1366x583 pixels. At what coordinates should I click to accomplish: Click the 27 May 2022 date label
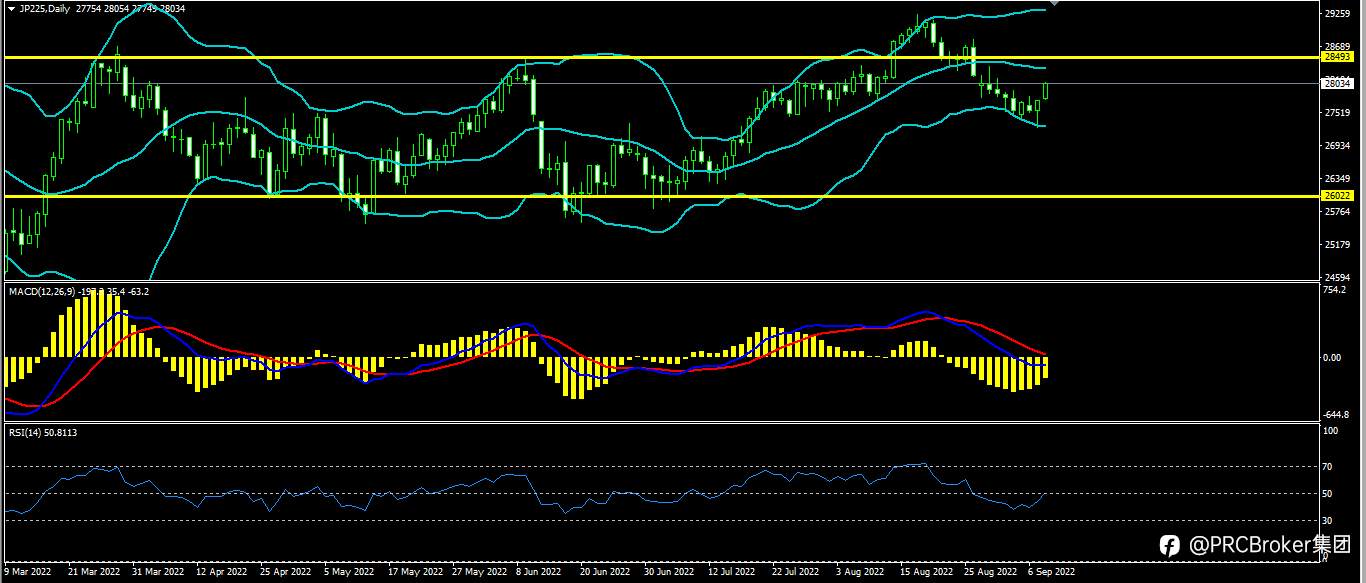[x=479, y=573]
